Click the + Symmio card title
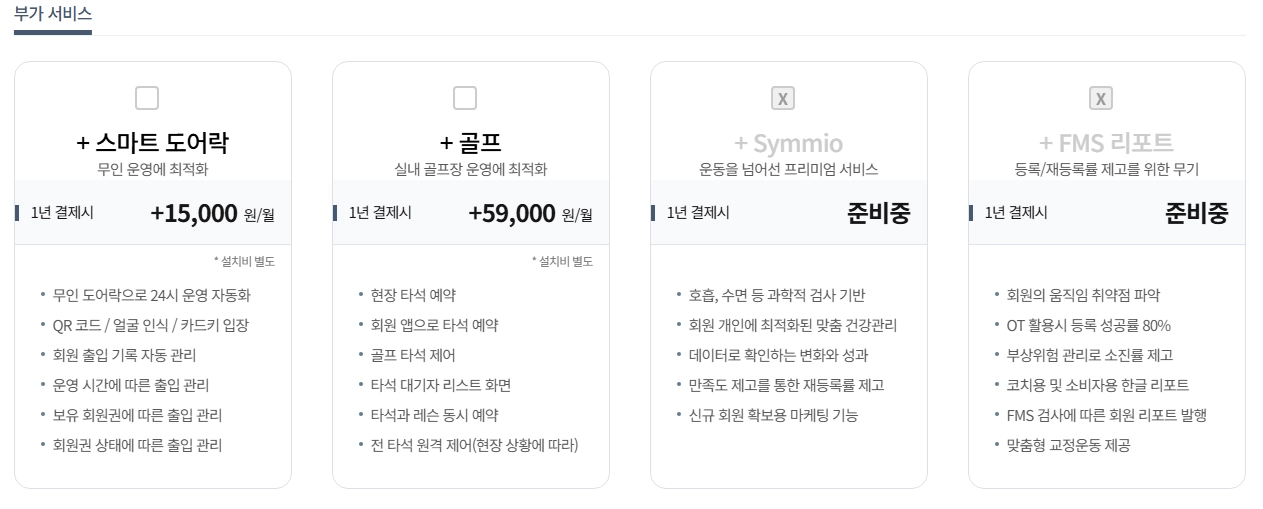 point(789,142)
